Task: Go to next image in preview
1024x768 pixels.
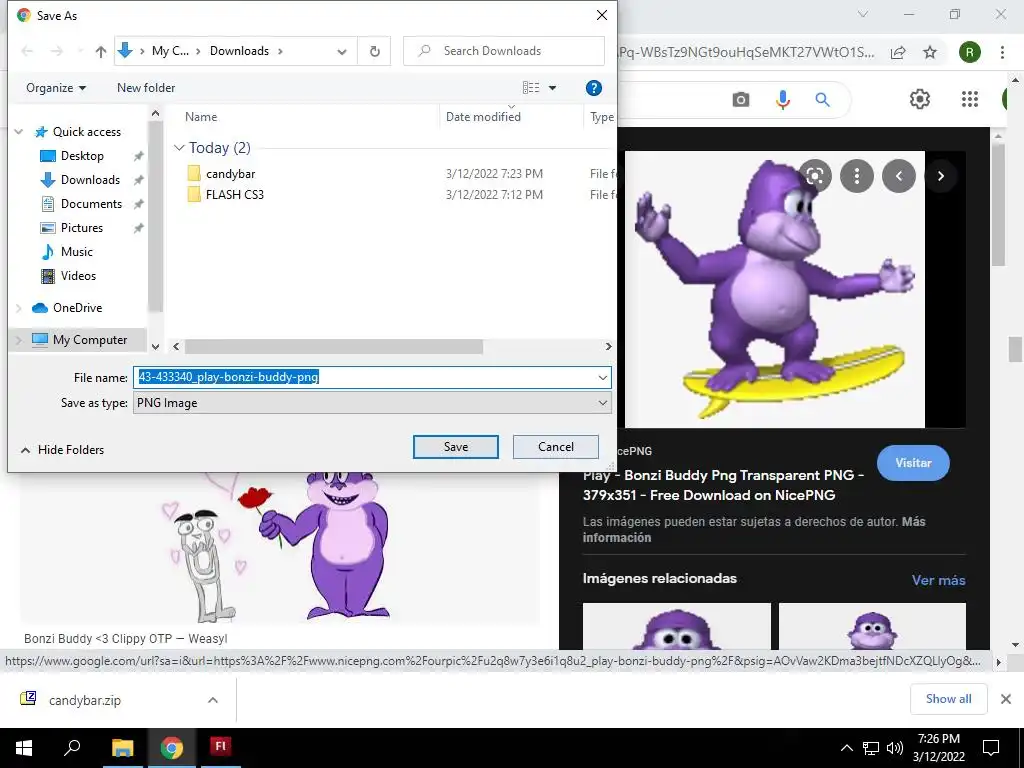Action: [940, 176]
